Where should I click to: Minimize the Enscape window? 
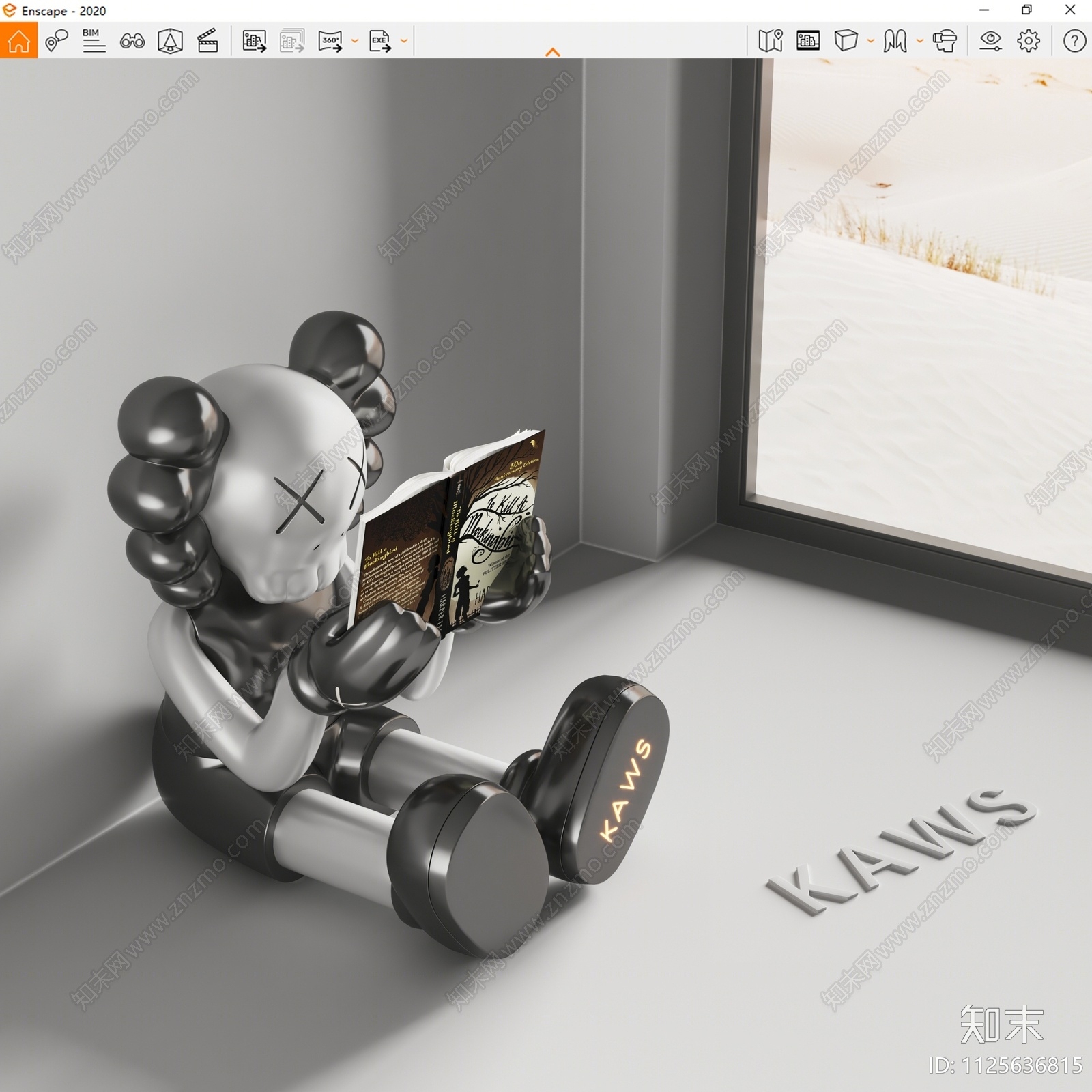pyautogui.click(x=983, y=10)
